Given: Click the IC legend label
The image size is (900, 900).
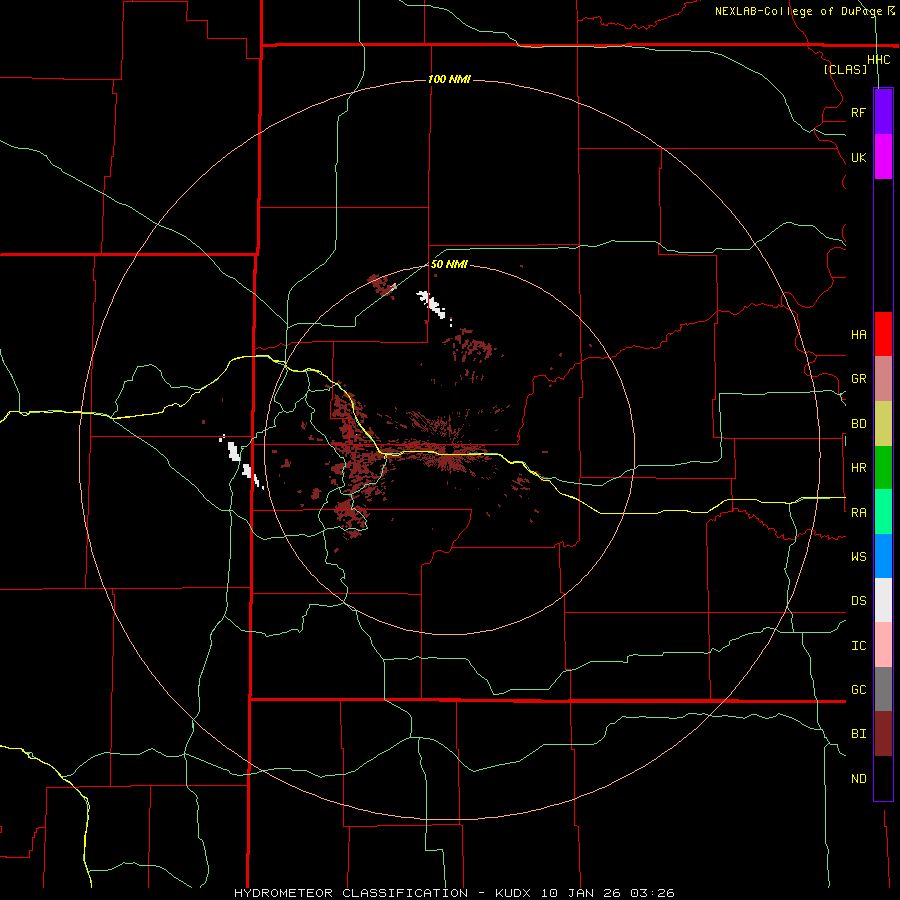Looking at the screenshot, I should (858, 646).
